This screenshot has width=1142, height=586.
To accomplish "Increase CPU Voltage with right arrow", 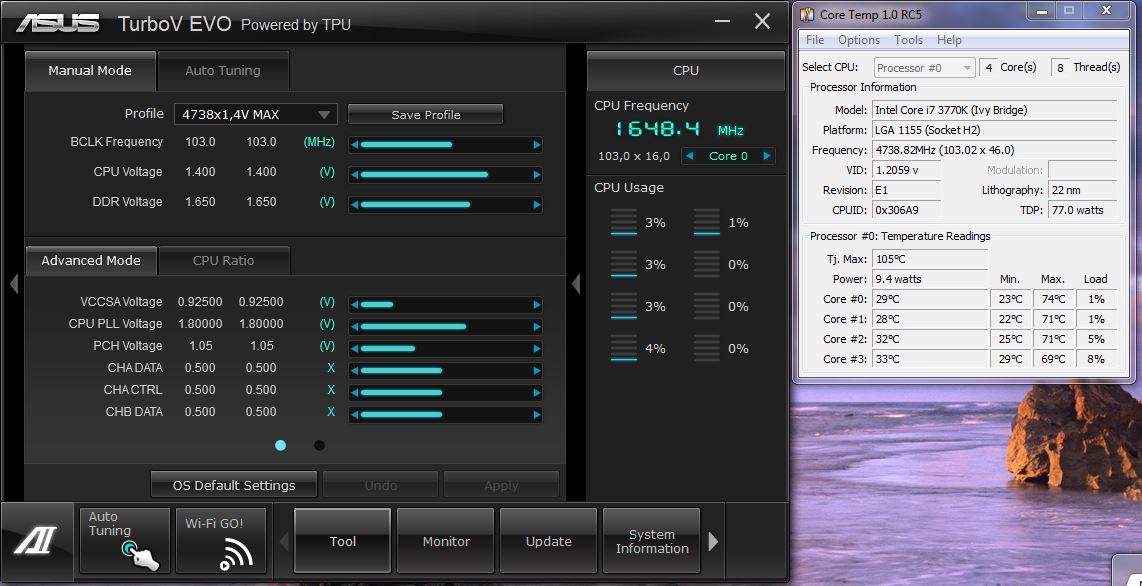I will pos(537,175).
